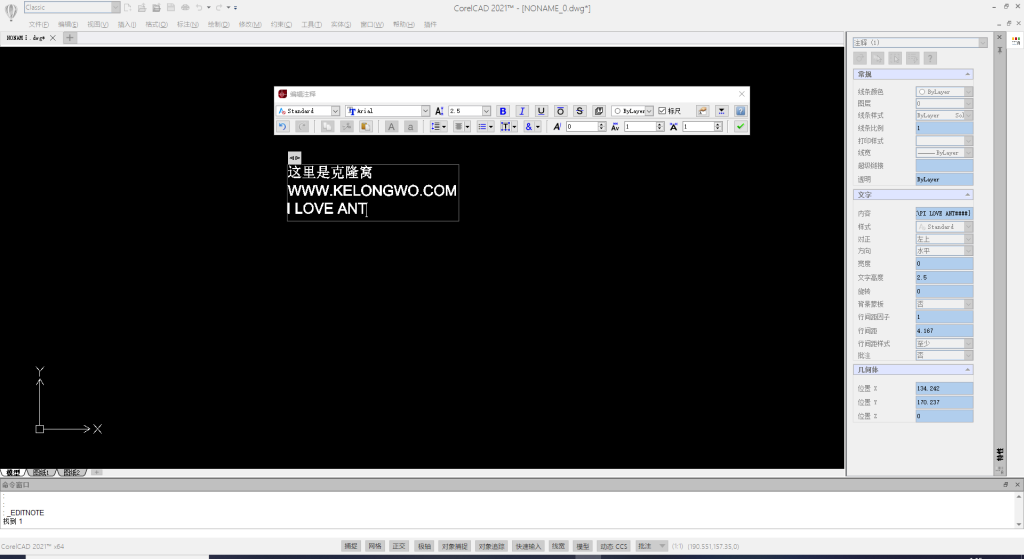
Task: Click the editor options arrow icon
Action: click(721, 111)
